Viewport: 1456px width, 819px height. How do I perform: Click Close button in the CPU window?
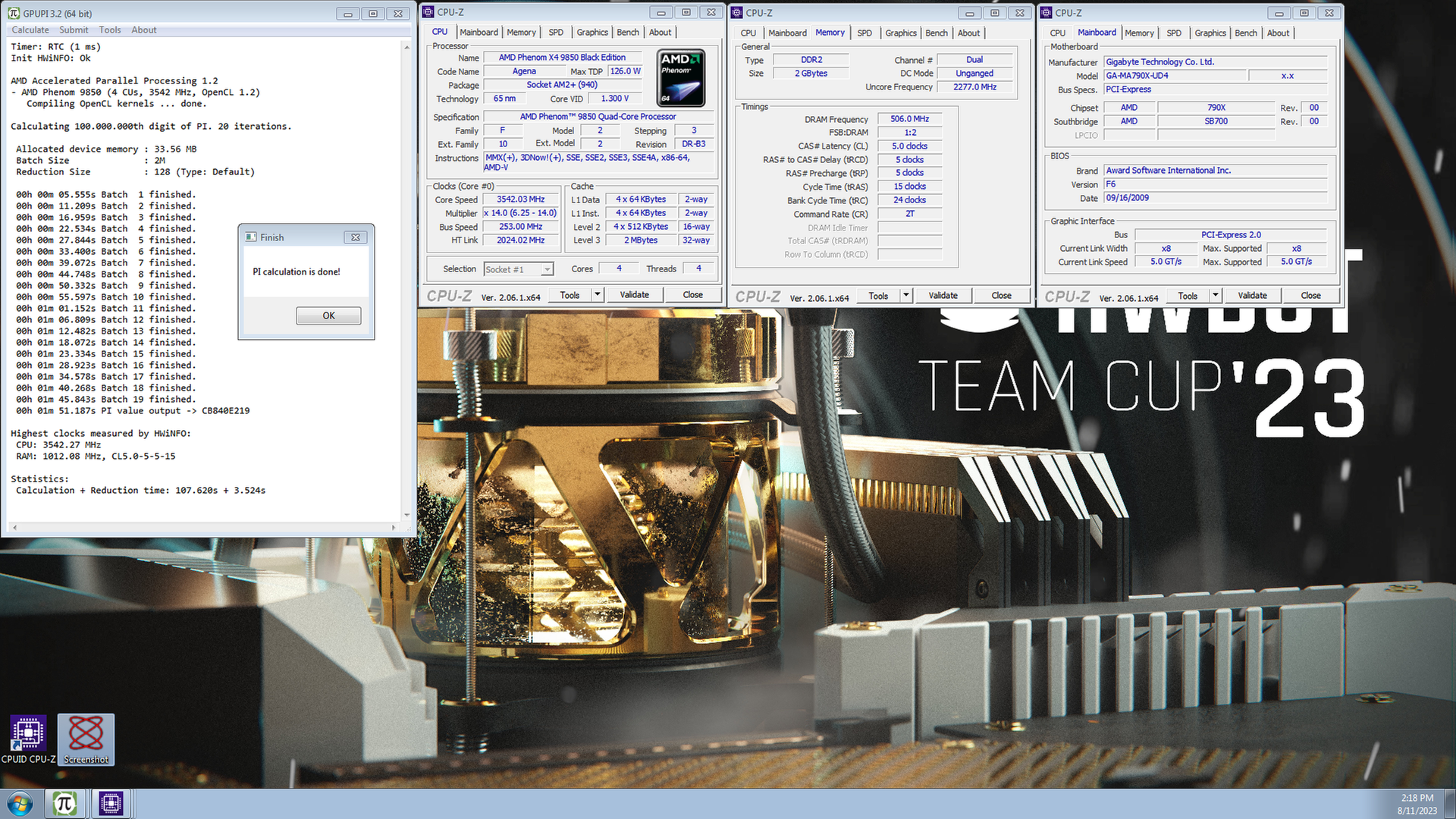(x=692, y=295)
